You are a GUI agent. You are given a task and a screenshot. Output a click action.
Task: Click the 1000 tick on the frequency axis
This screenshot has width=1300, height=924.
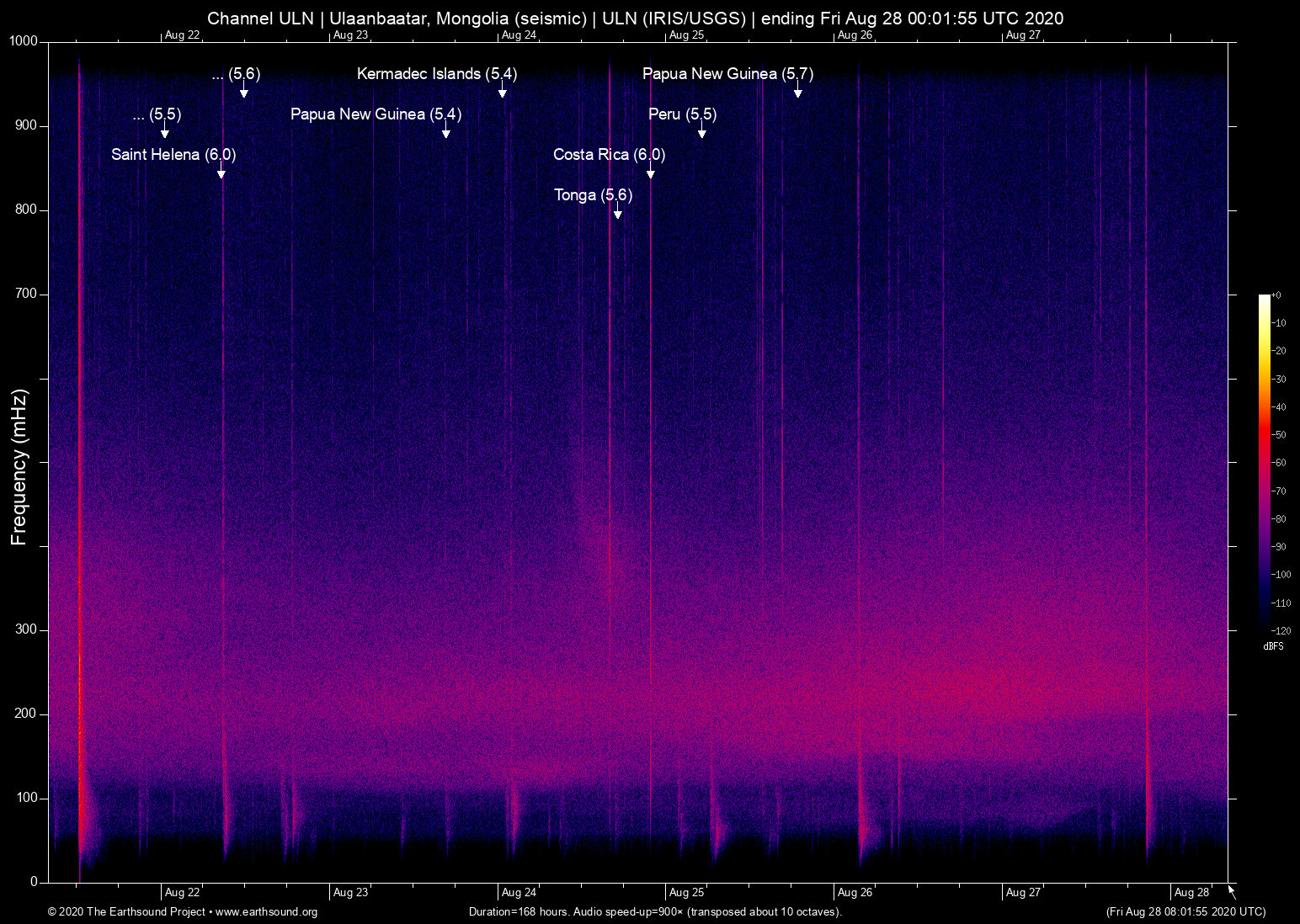(x=23, y=41)
